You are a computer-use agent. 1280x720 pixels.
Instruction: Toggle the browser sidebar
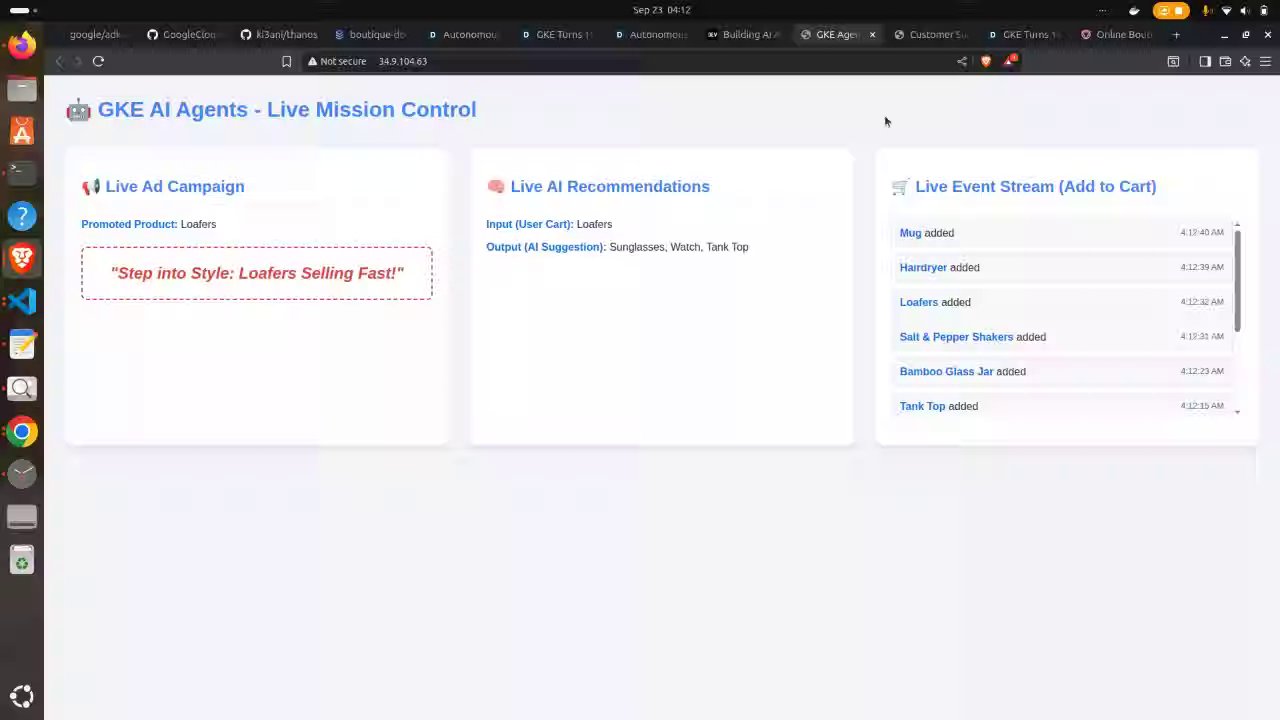pyautogui.click(x=1205, y=61)
